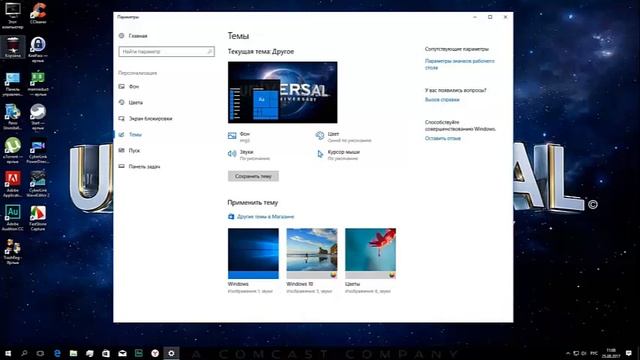Open the Action Center notifications icon
Viewport: 640px width, 360px height.
629,353
